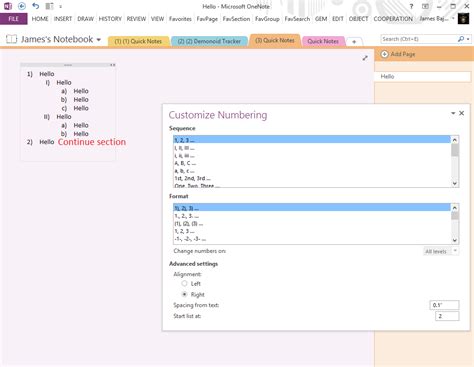
Task: Open the COOPERATION ribbon tab
Action: pos(393,19)
